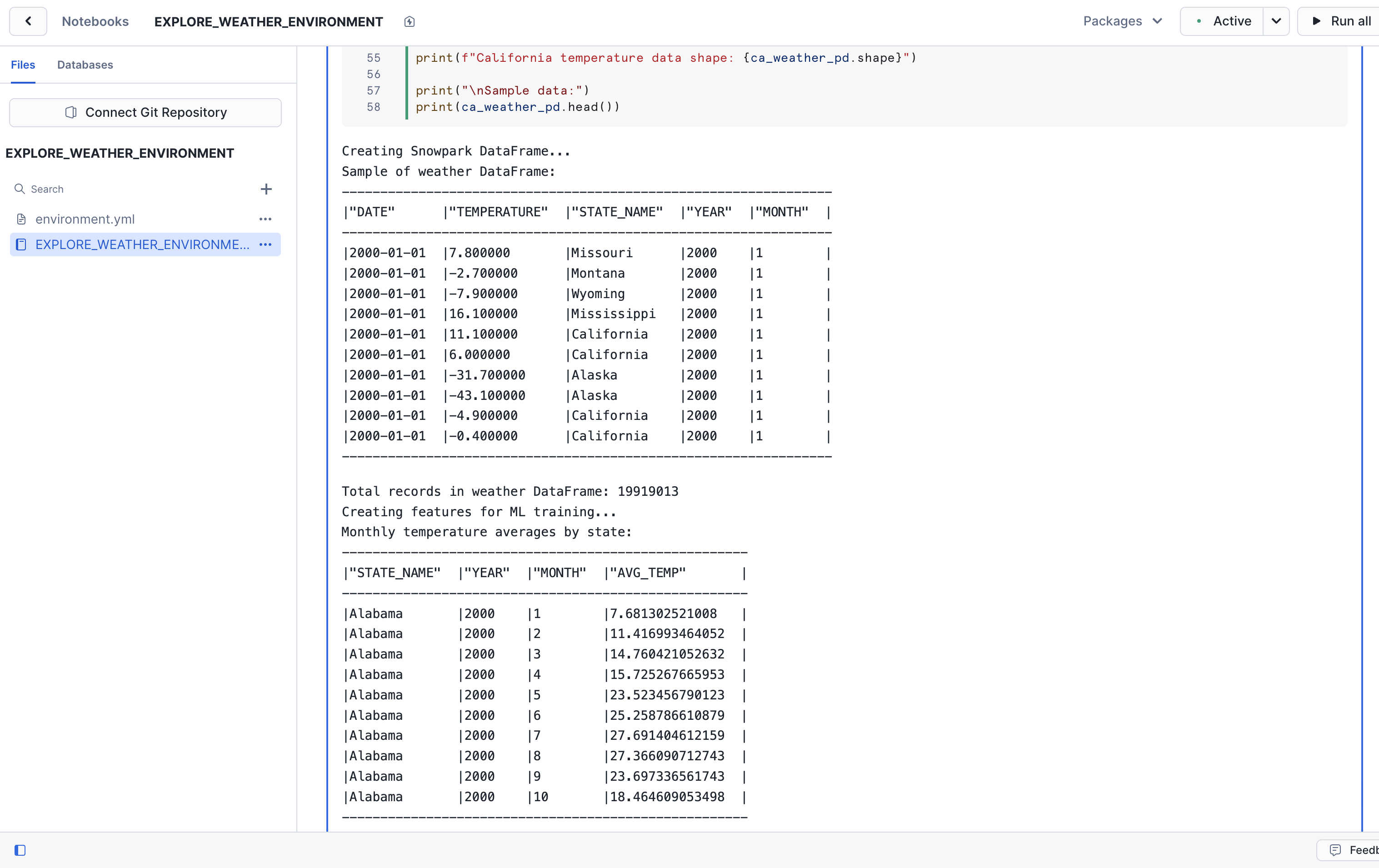Click the Git repository icon
This screenshot has height=868, width=1379.
pos(71,112)
